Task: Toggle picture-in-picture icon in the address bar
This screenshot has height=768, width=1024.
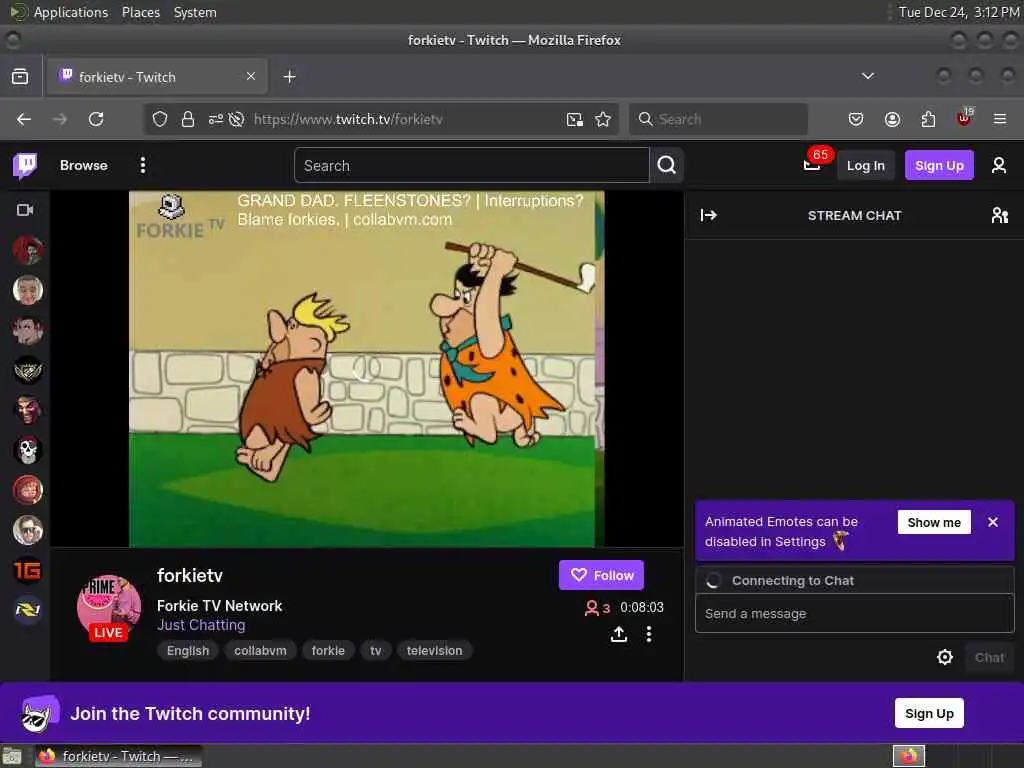Action: 575,119
